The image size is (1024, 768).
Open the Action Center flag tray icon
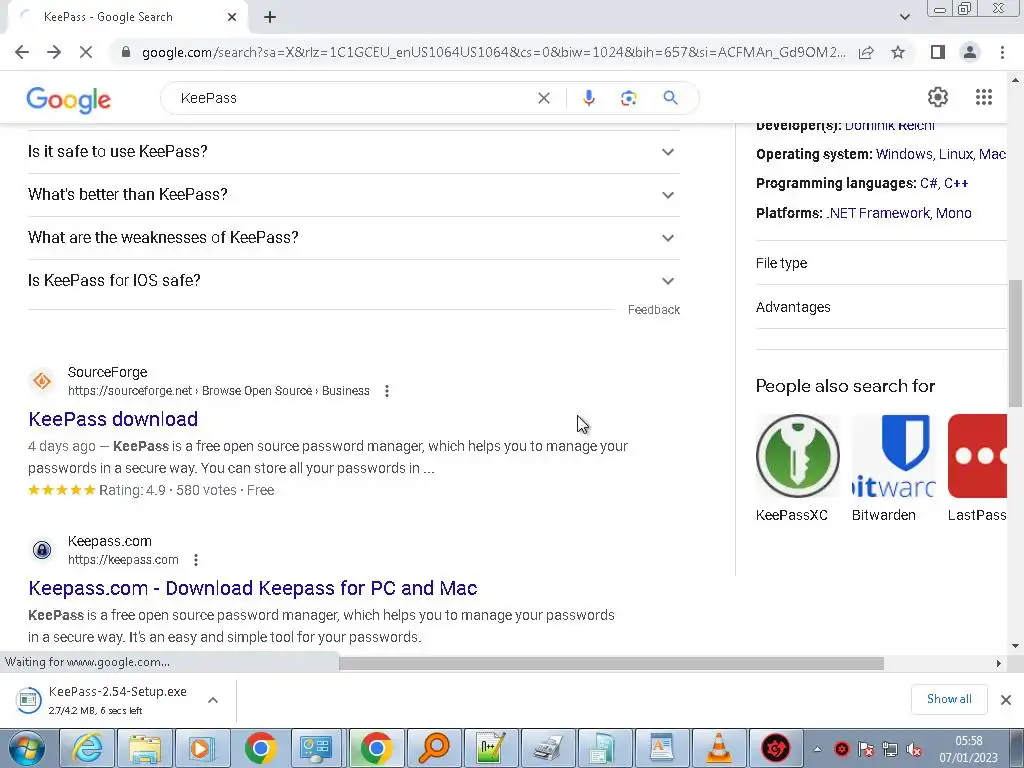click(x=866, y=749)
